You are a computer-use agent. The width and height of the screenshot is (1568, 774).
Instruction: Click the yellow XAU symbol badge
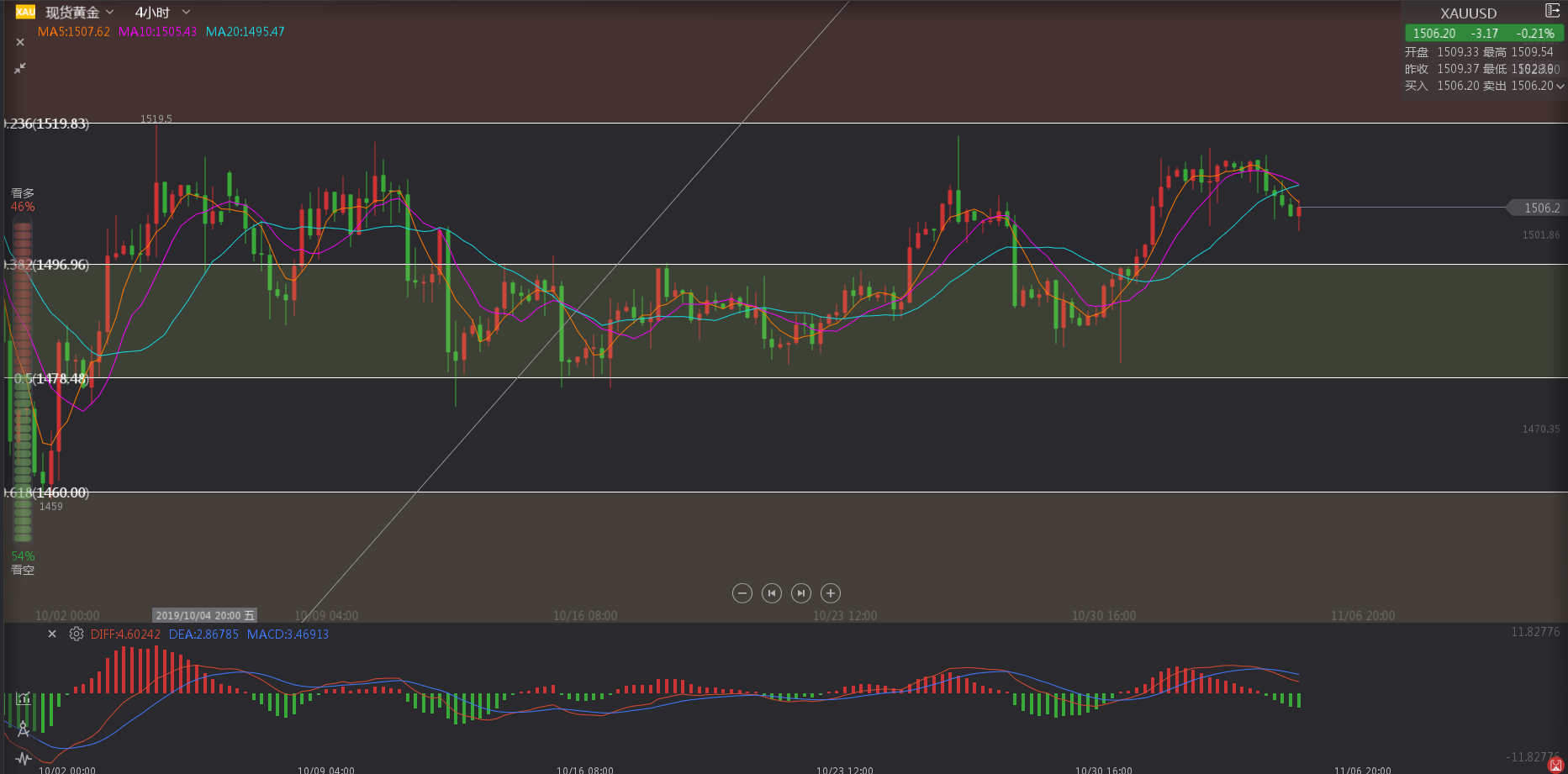(25, 12)
